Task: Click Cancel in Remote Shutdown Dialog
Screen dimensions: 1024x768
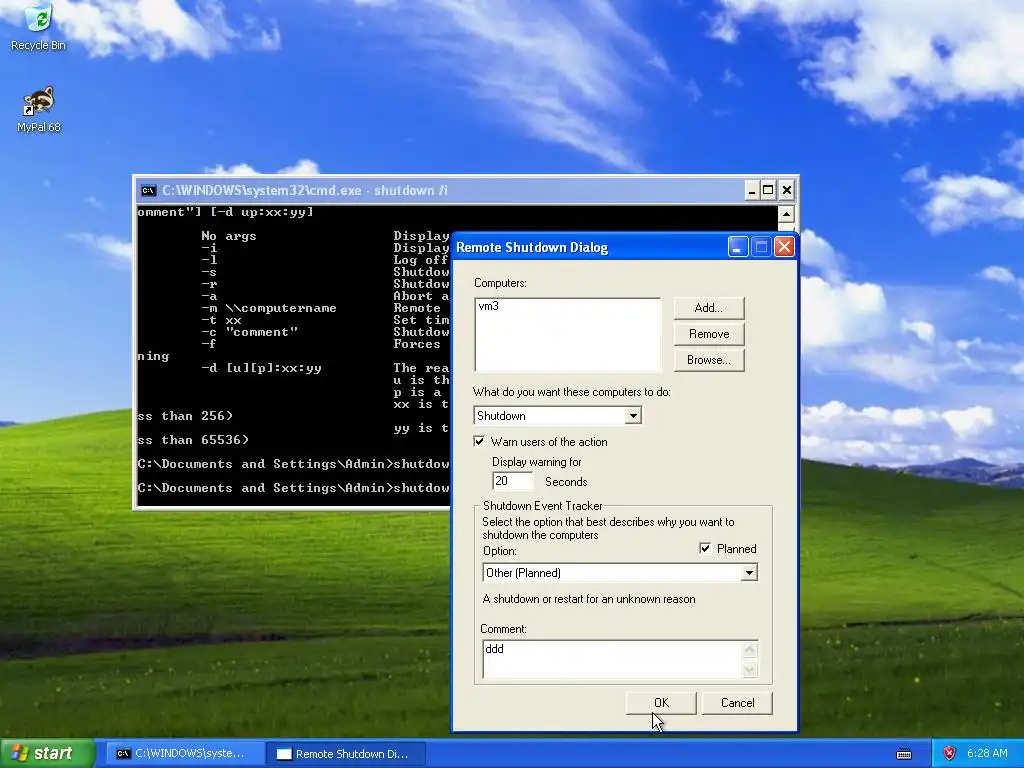Action: (737, 703)
